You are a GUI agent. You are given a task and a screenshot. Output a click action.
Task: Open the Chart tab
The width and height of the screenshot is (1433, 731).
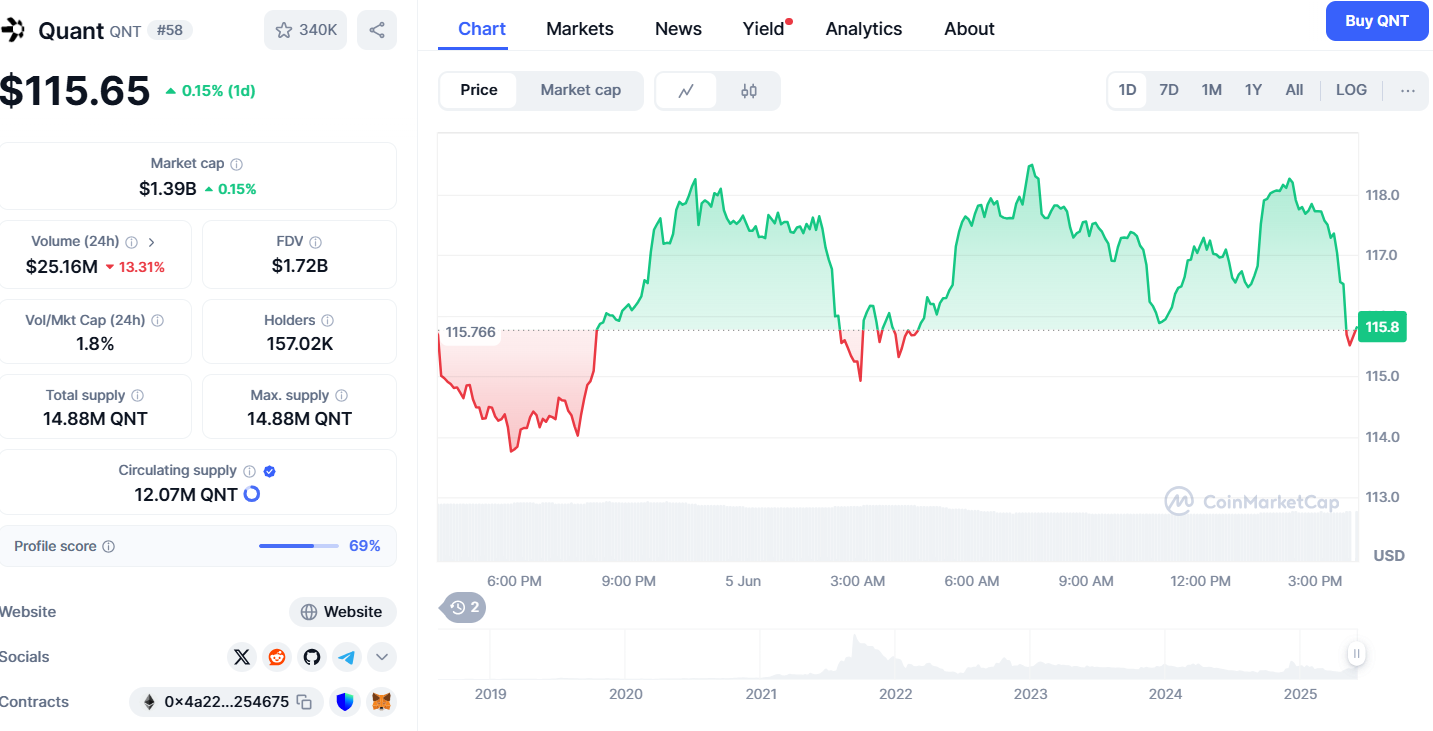(482, 29)
